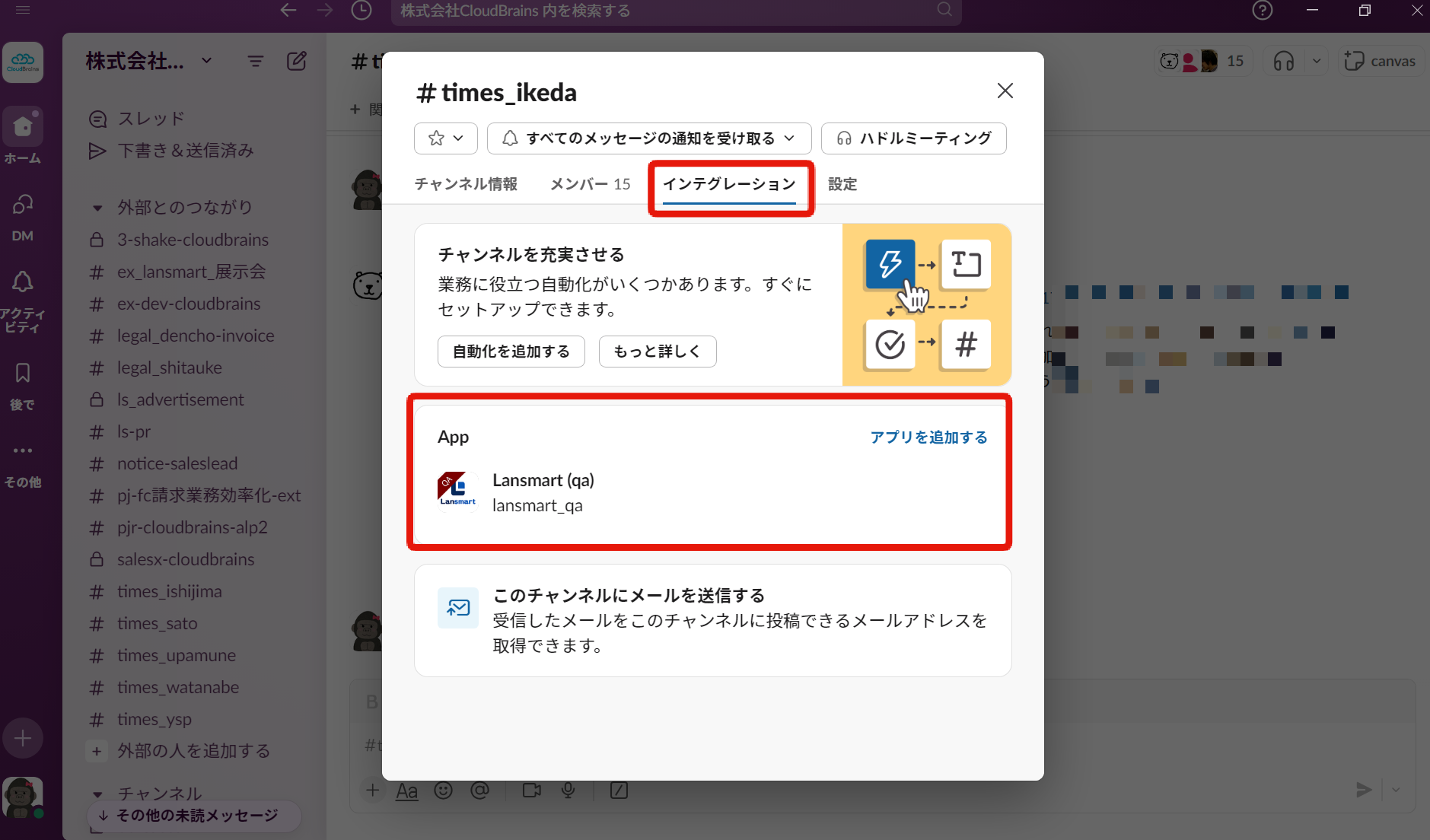Image resolution: width=1430 pixels, height=840 pixels.
Task: Click the video clip camera icon
Action: [532, 791]
